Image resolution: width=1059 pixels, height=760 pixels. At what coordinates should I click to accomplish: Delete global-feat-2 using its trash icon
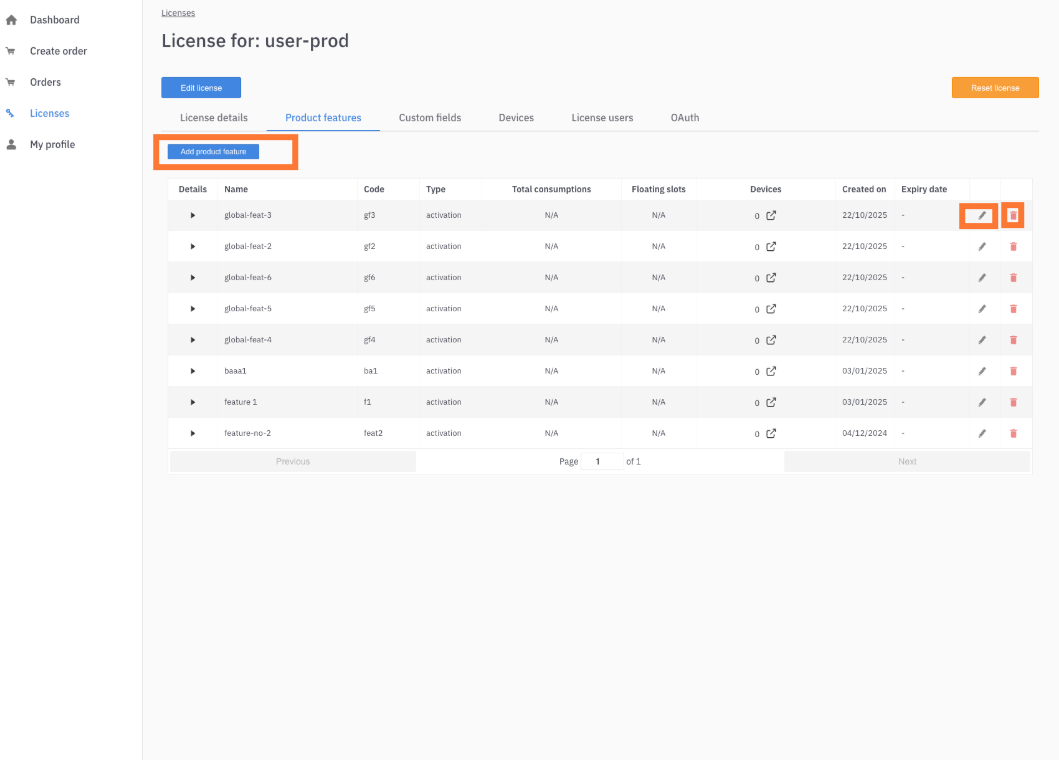(x=1013, y=247)
